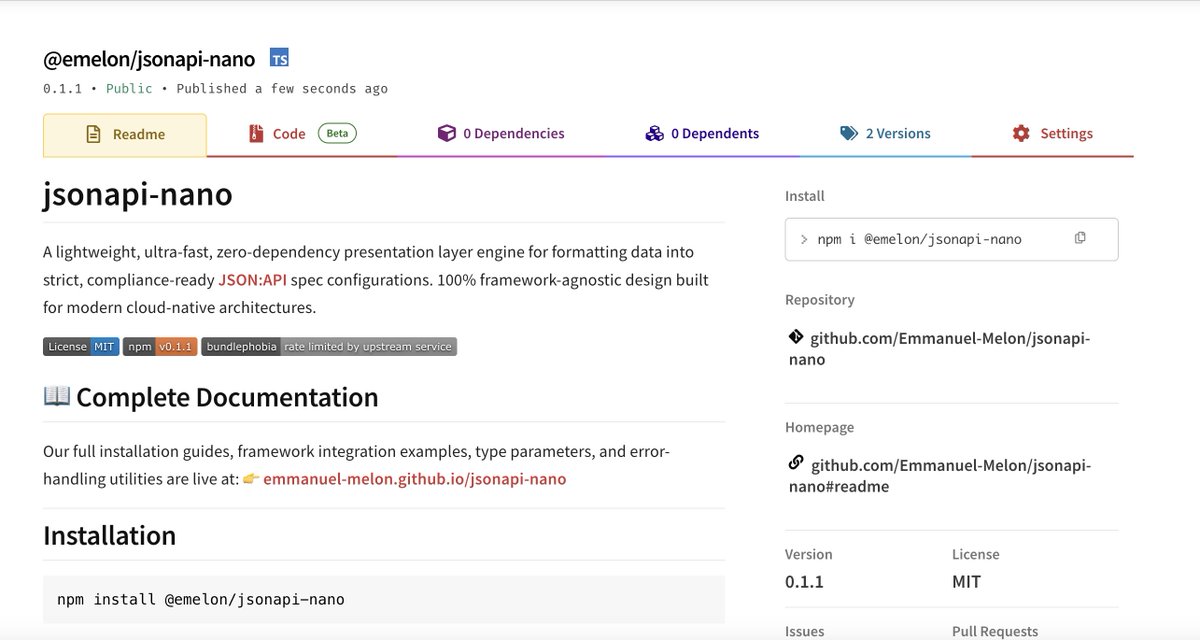Switch to the Code tab
1200x640 pixels.
[x=302, y=133]
